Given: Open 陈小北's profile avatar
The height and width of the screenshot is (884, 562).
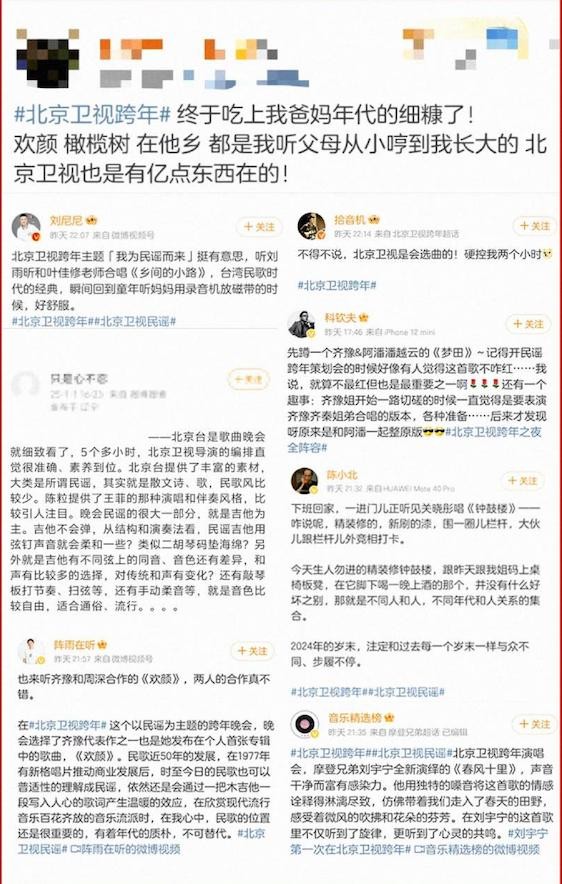Looking at the screenshot, I should coord(304,480).
